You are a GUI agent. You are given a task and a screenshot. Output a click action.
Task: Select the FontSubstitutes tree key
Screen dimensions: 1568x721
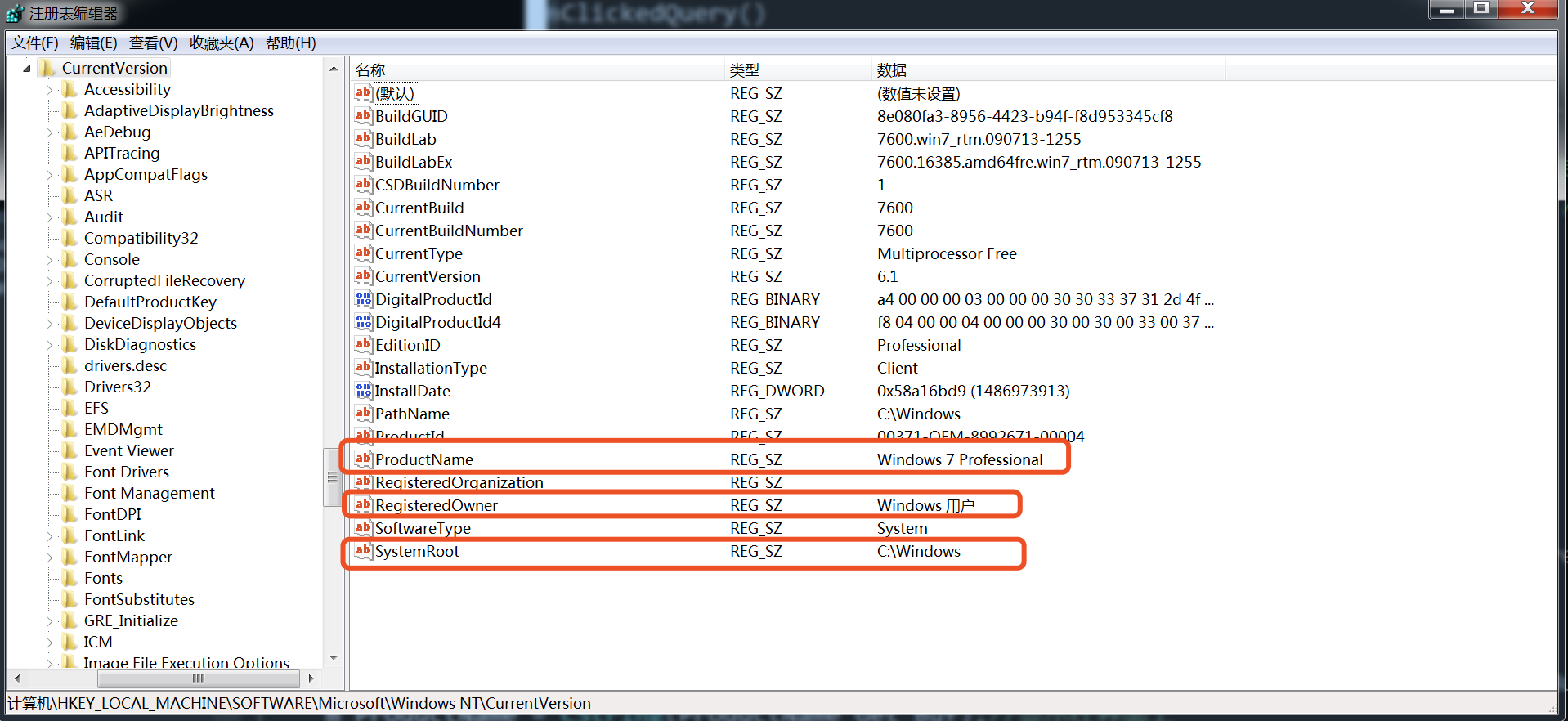pos(139,599)
